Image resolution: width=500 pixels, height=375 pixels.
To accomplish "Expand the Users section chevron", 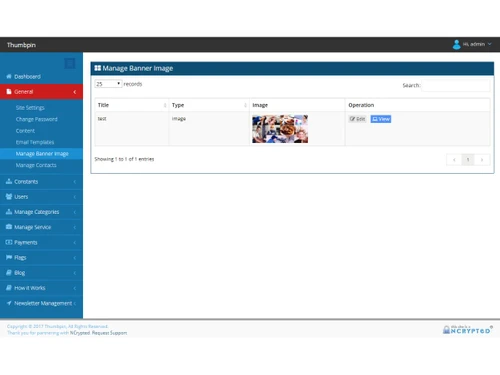I will coord(75,197).
